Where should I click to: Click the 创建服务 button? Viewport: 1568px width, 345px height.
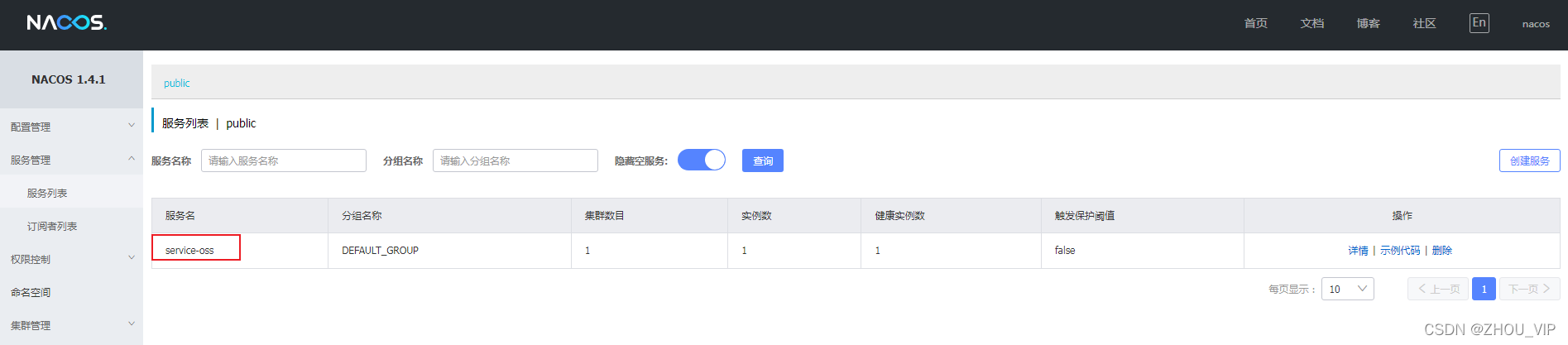1530,161
